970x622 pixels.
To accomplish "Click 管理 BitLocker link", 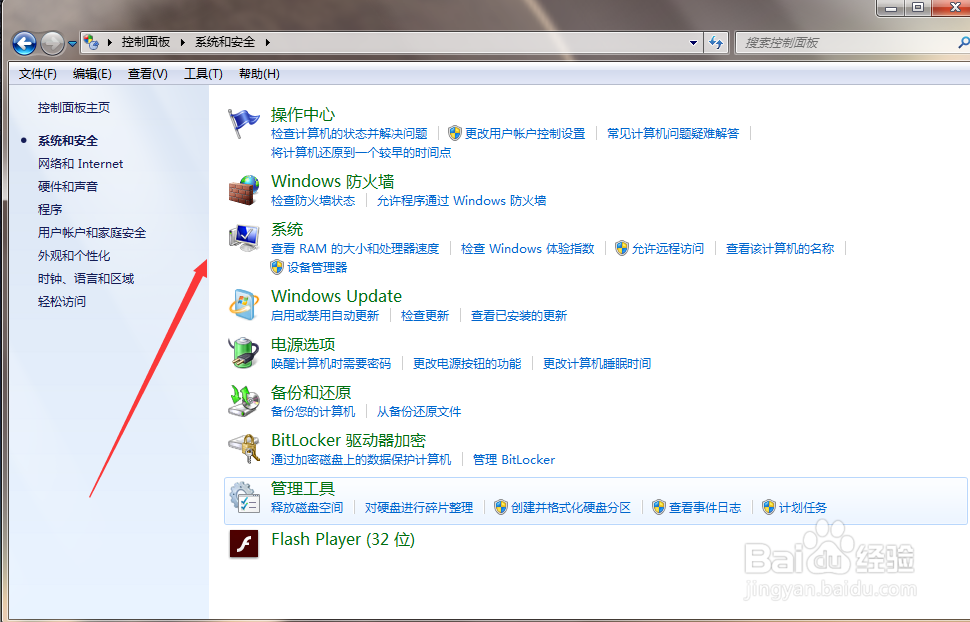I will pos(514,459).
